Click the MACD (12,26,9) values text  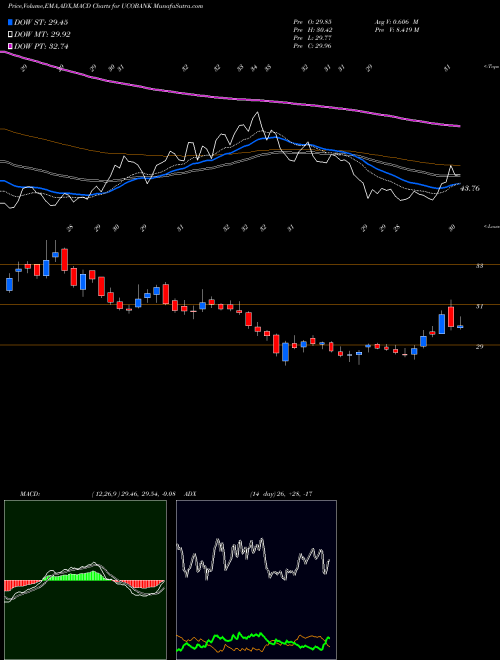pos(134,494)
